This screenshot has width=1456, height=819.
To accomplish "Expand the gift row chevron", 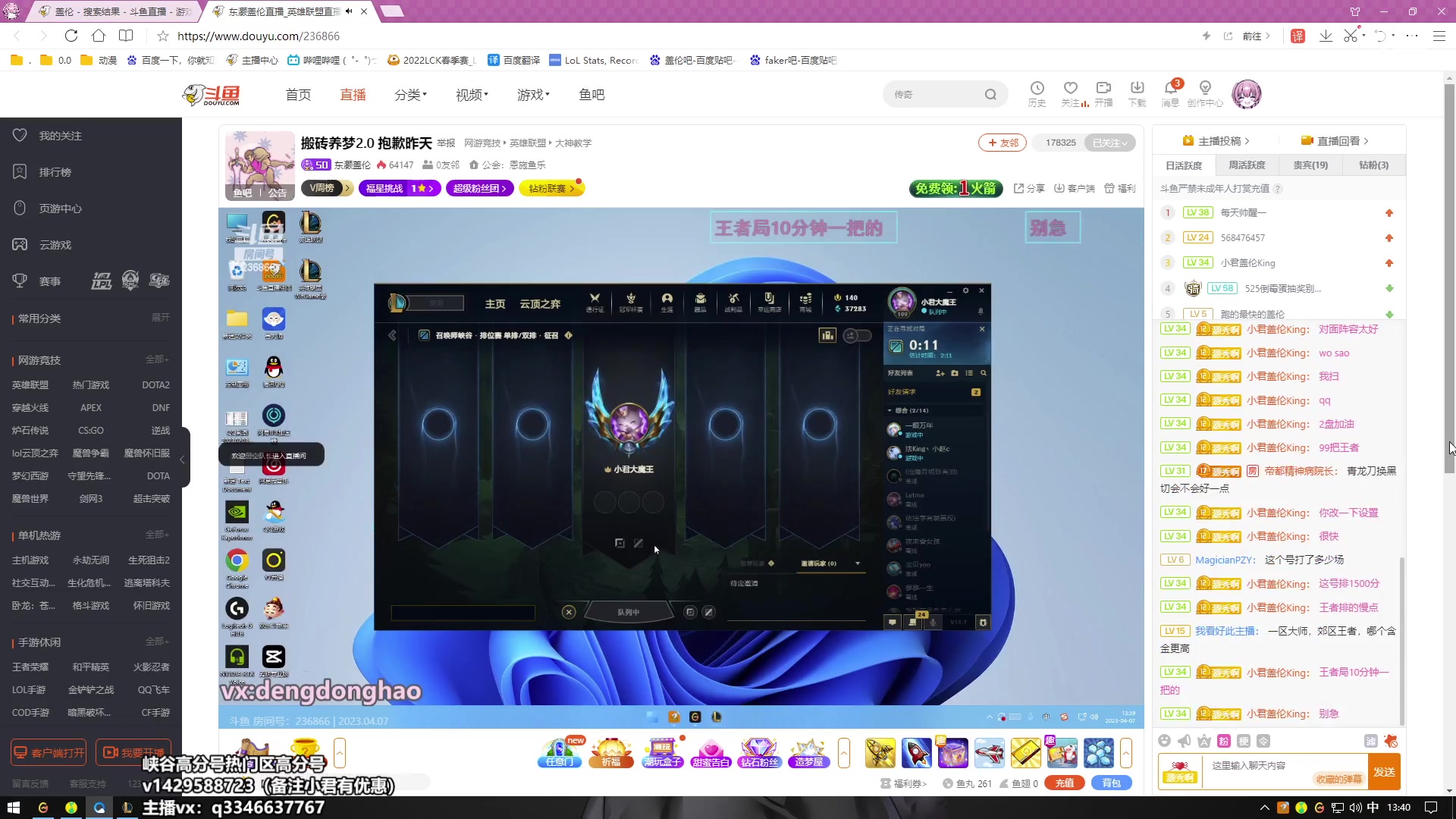I will pos(844,753).
